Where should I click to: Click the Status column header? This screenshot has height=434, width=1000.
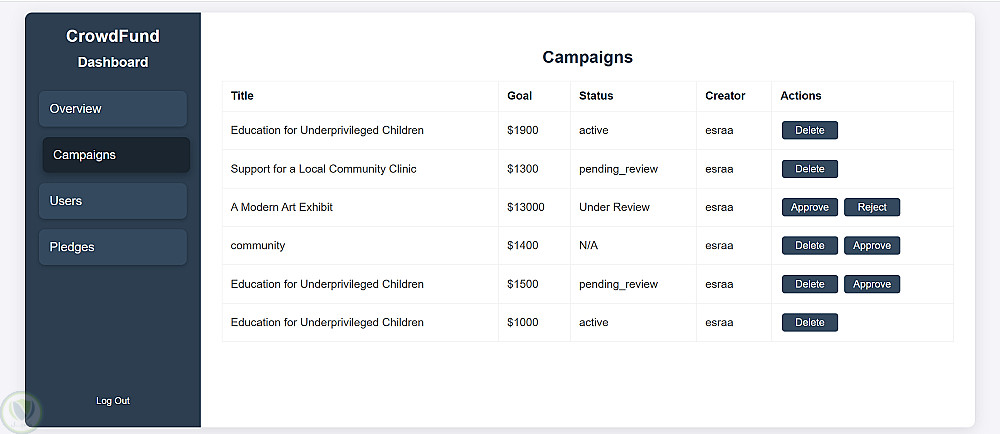coord(596,96)
